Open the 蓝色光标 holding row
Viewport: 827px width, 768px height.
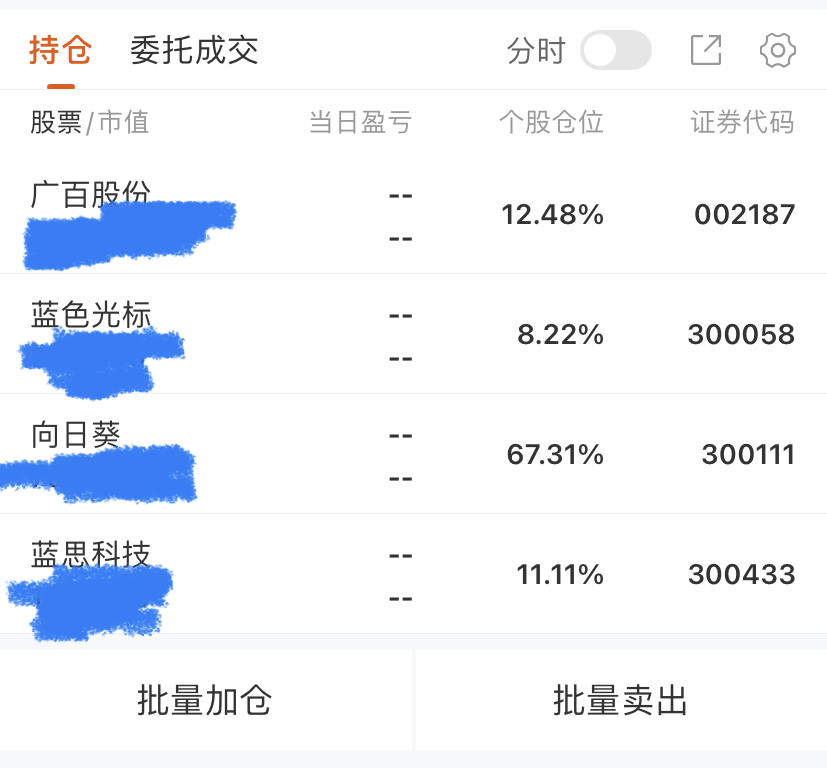tap(91, 315)
